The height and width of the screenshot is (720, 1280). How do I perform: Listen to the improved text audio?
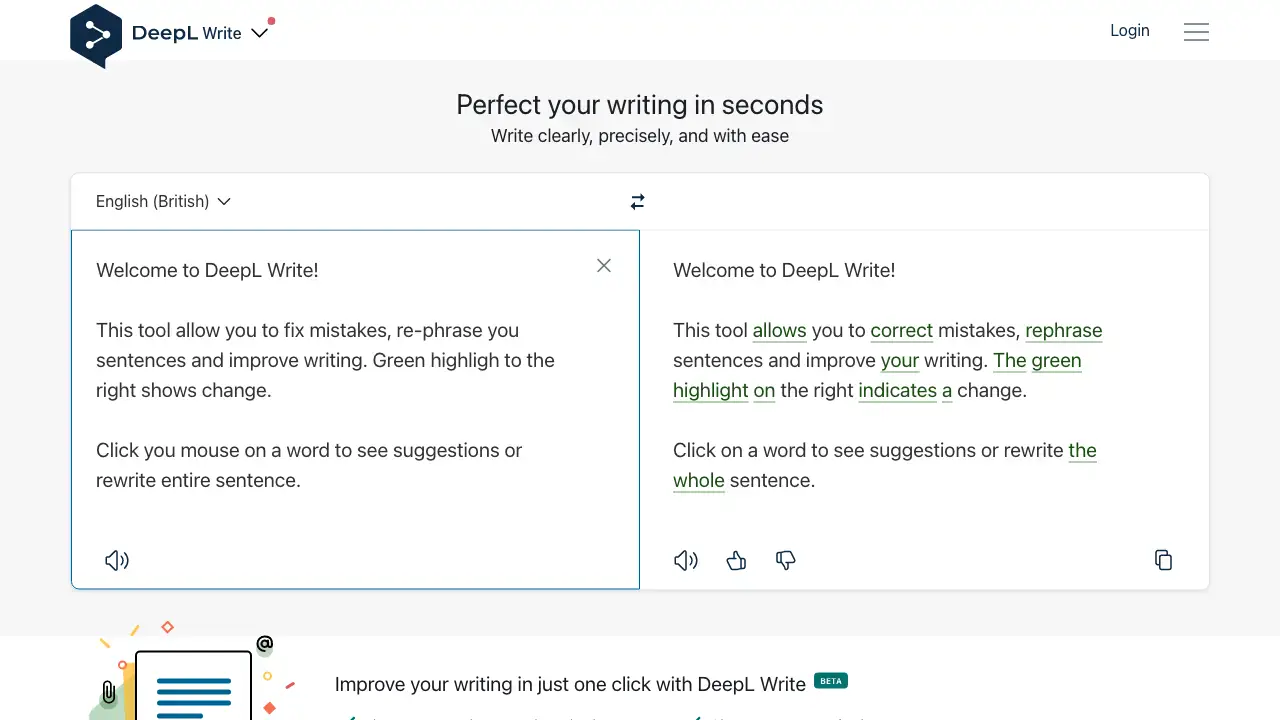(x=686, y=560)
